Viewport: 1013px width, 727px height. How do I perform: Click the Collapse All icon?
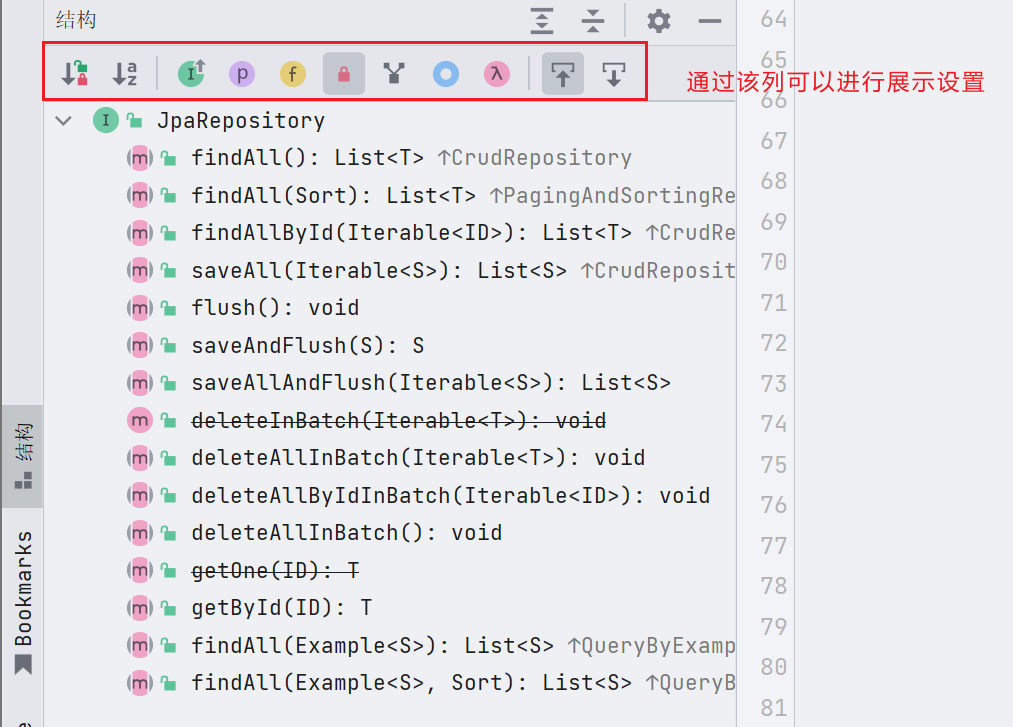(593, 21)
